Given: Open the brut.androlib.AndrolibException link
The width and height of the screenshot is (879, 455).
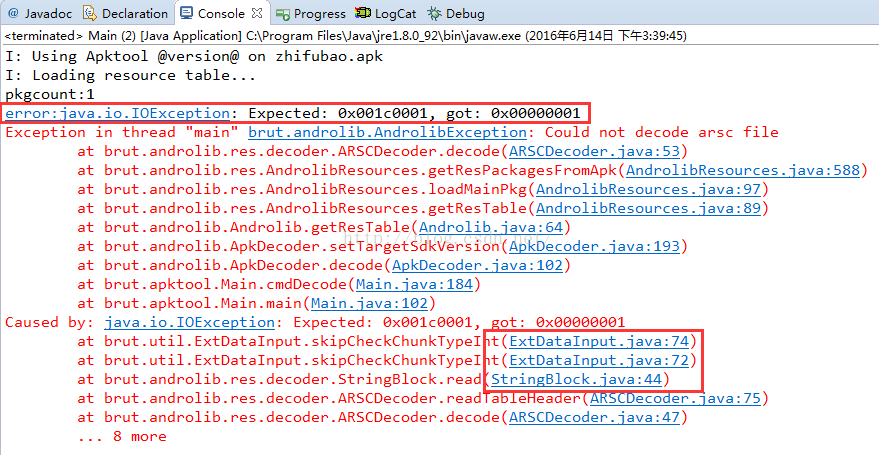Looking at the screenshot, I should [387, 132].
